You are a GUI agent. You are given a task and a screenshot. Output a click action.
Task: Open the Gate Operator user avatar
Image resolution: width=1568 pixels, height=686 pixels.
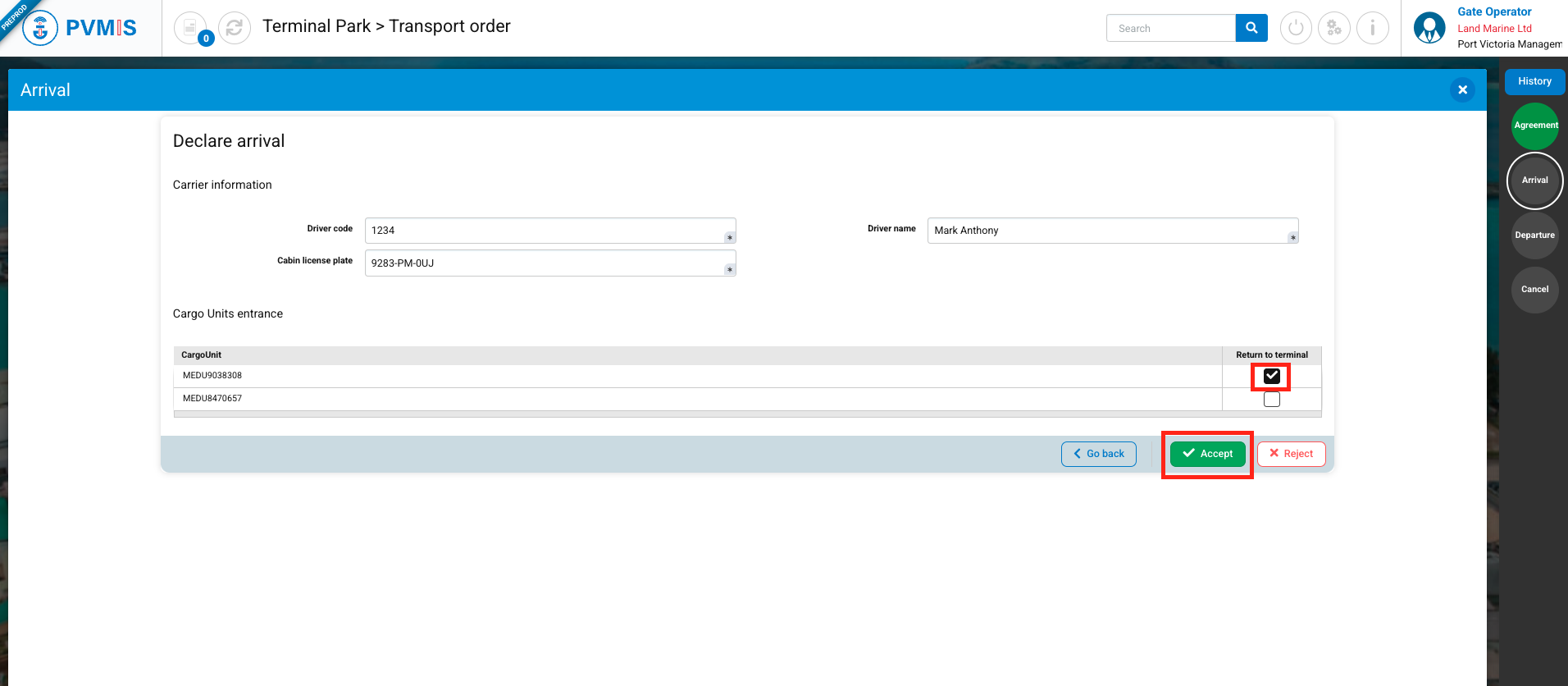point(1429,28)
